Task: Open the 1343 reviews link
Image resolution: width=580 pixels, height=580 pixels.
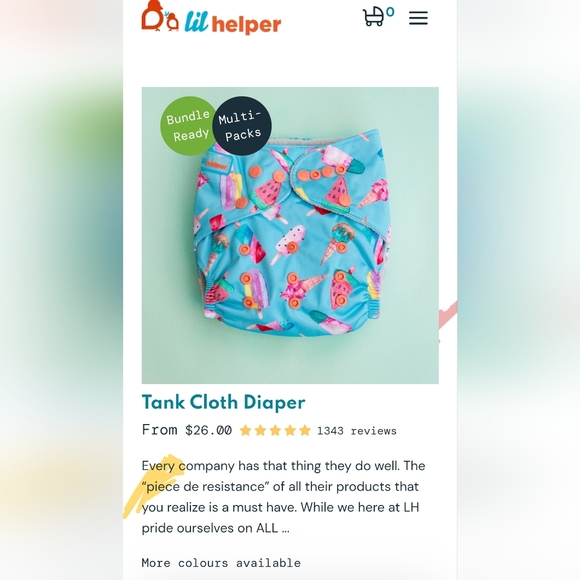Action: point(357,431)
